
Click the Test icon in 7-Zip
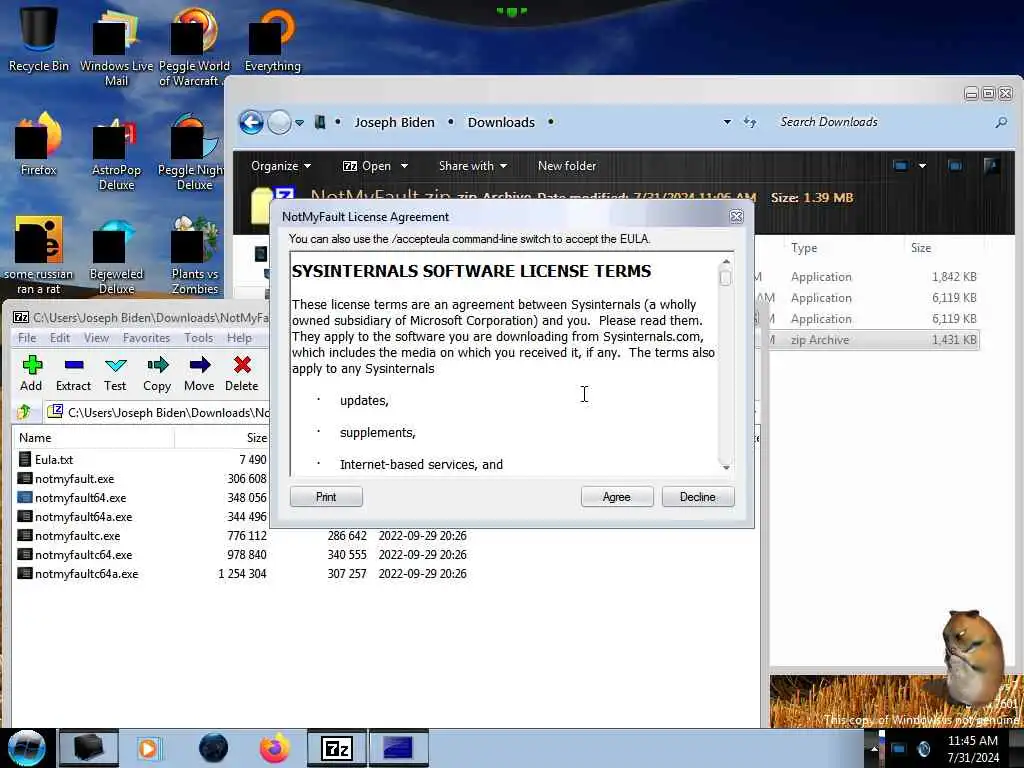click(115, 373)
